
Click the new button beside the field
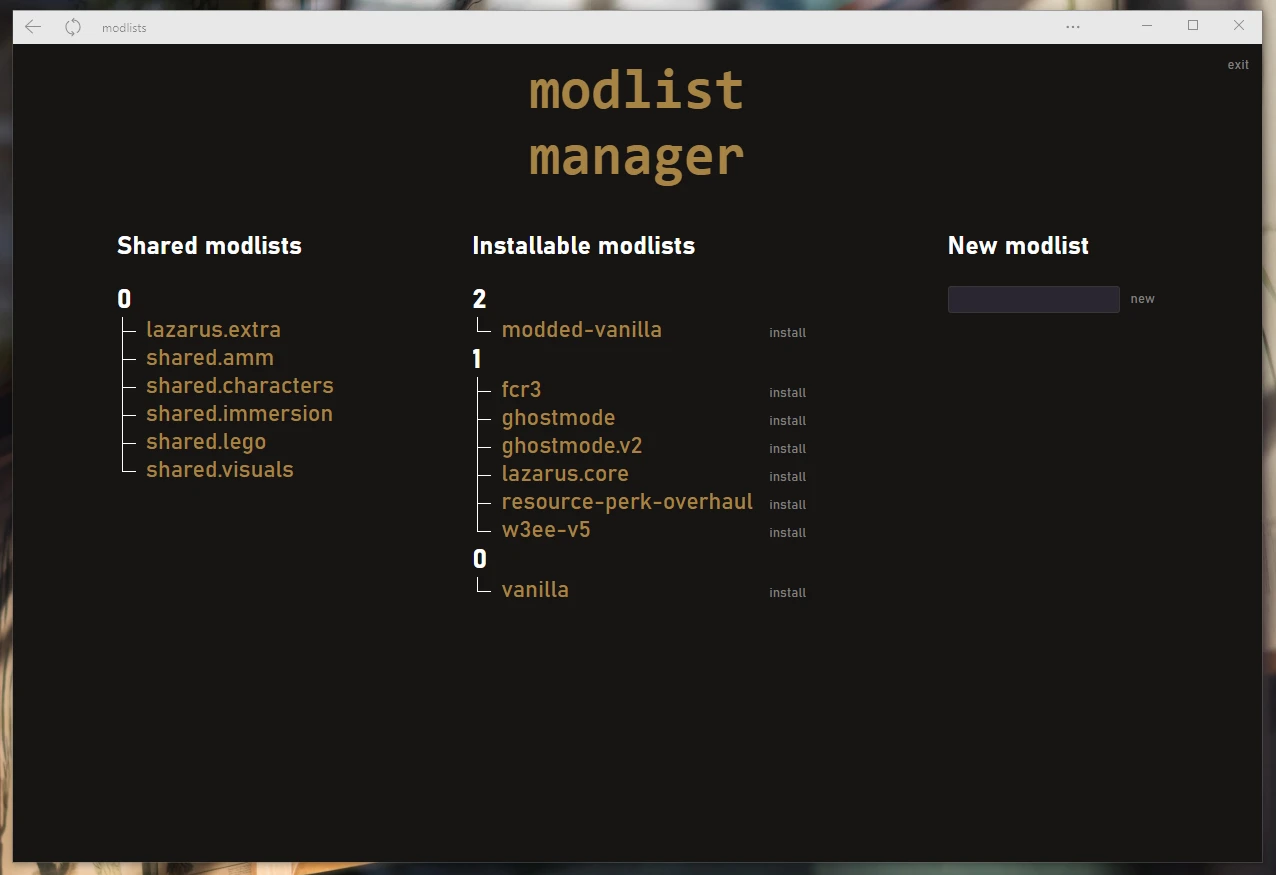click(1142, 299)
